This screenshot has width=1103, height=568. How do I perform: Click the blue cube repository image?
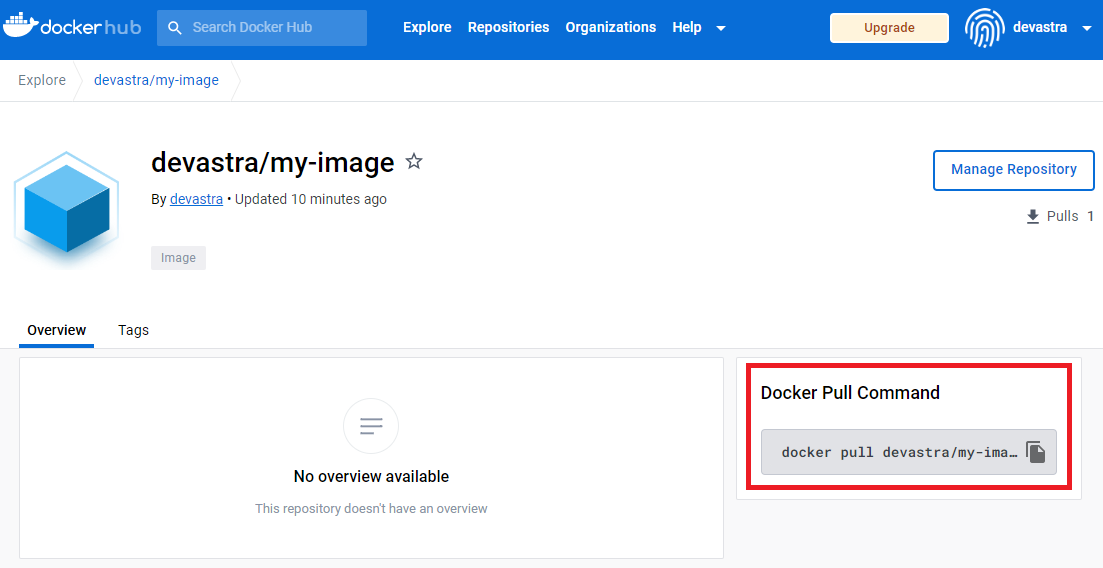click(x=67, y=208)
